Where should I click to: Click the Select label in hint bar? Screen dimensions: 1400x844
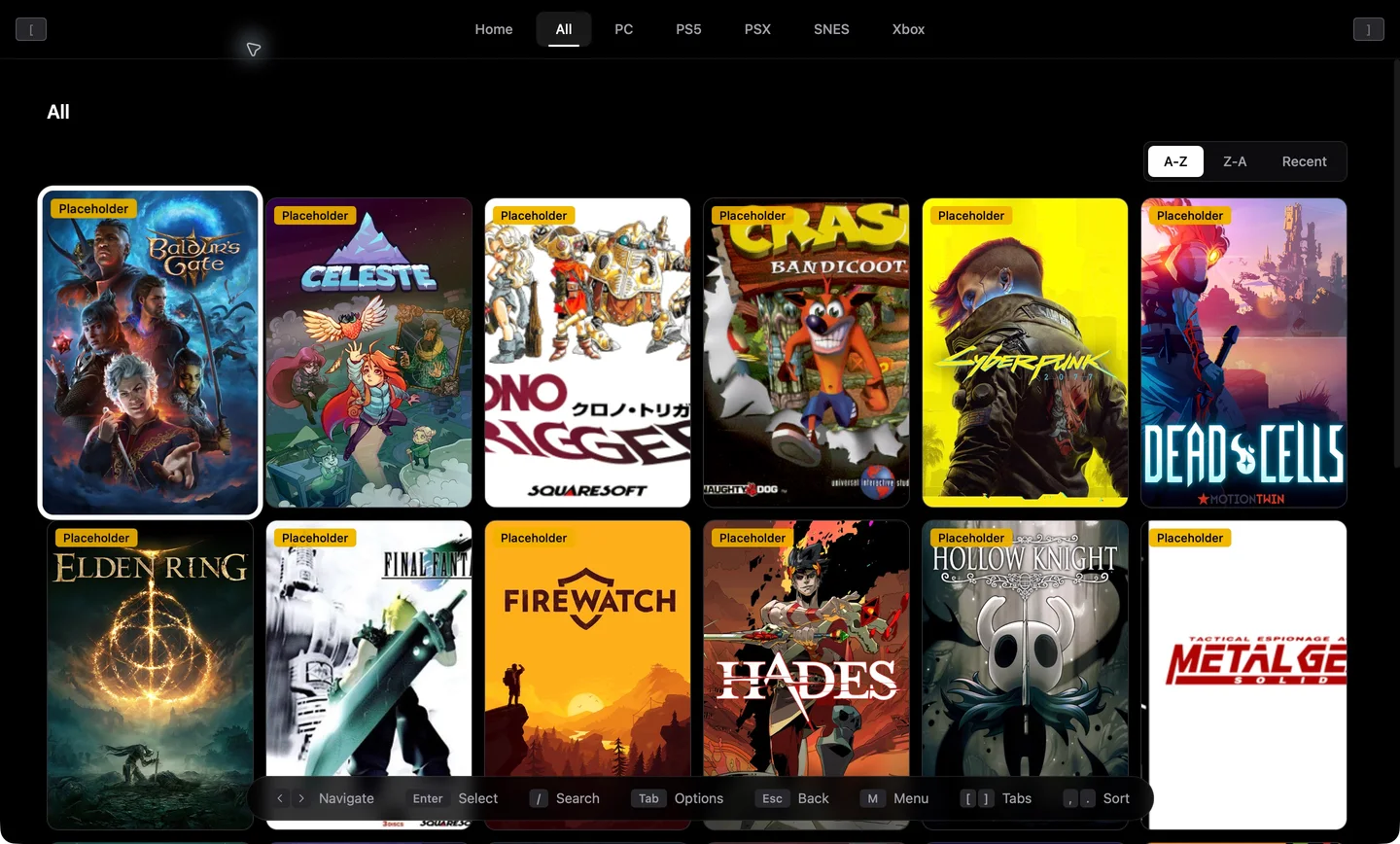pos(477,798)
